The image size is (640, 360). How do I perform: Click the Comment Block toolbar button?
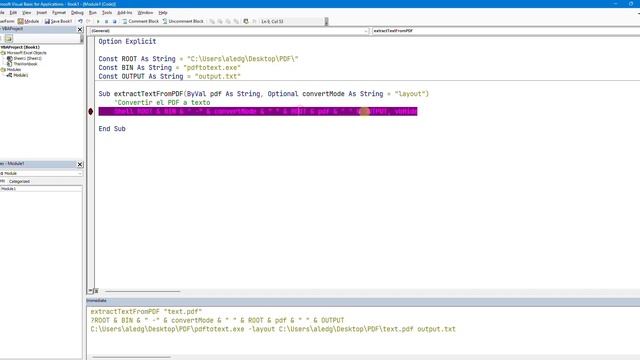click(x=140, y=21)
